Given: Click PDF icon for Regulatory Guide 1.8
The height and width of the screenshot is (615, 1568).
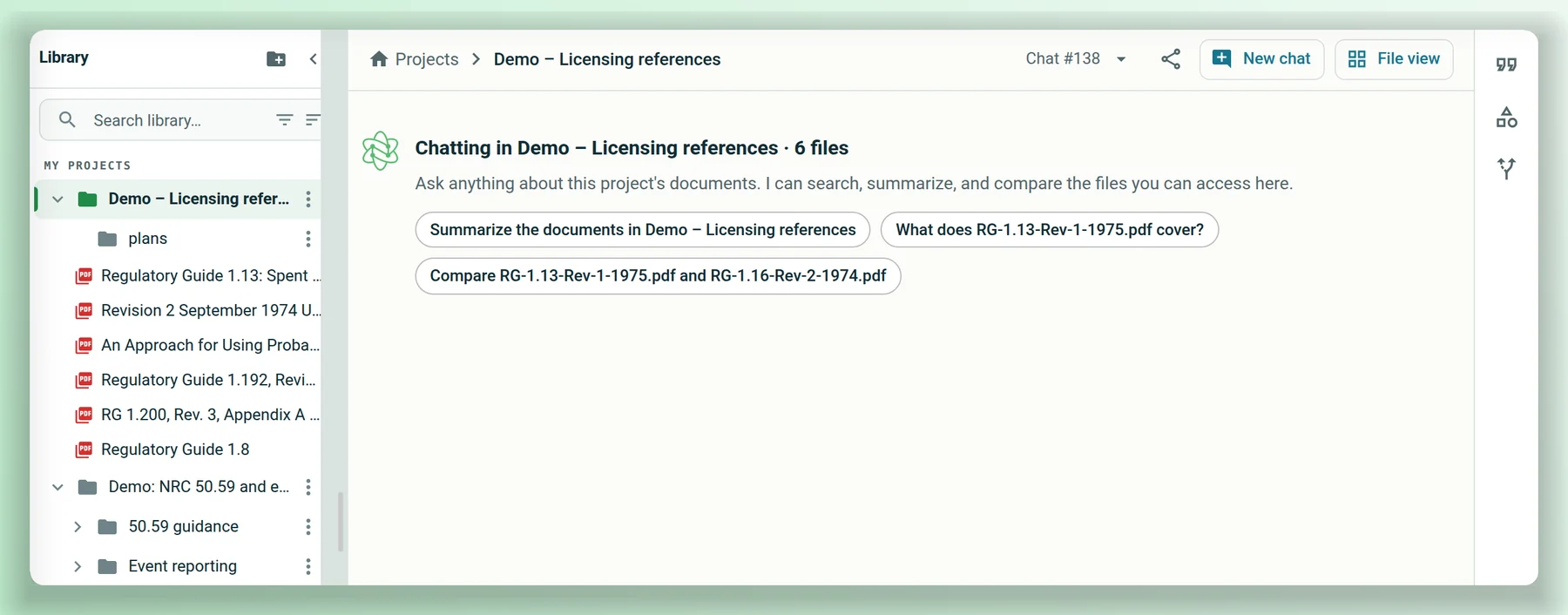Looking at the screenshot, I should point(84,449).
